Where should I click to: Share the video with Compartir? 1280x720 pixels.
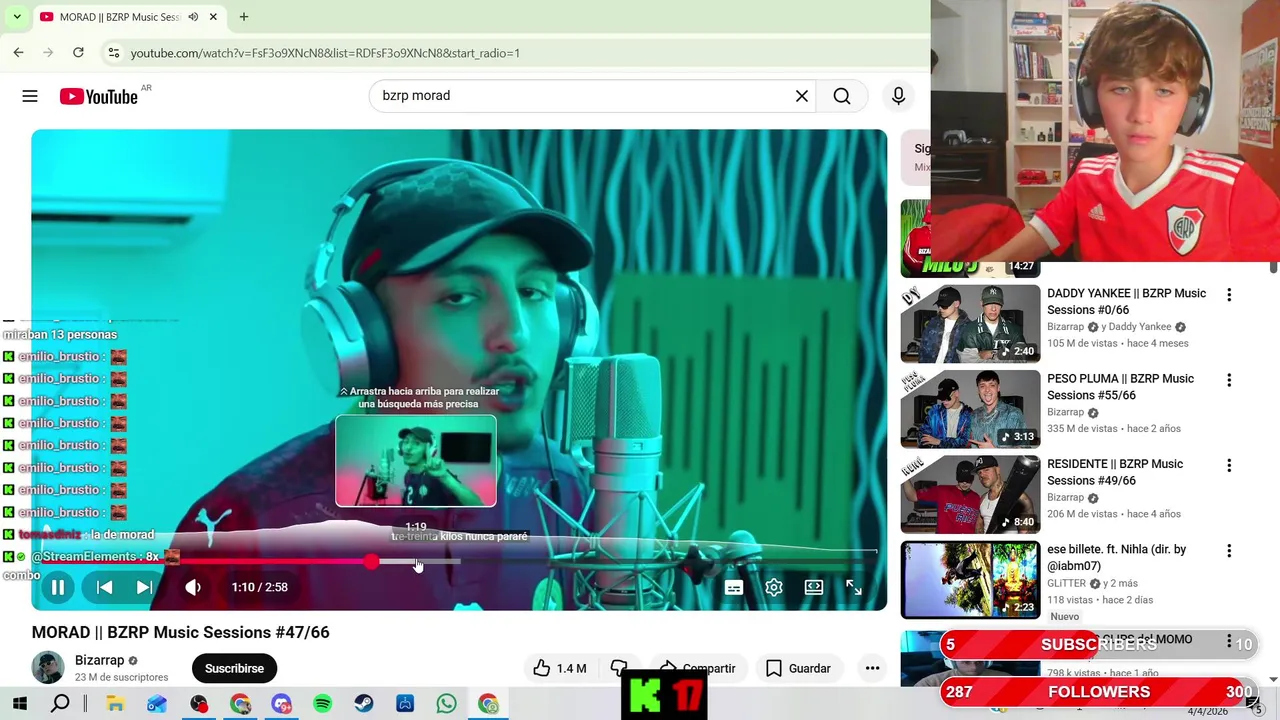pos(698,668)
